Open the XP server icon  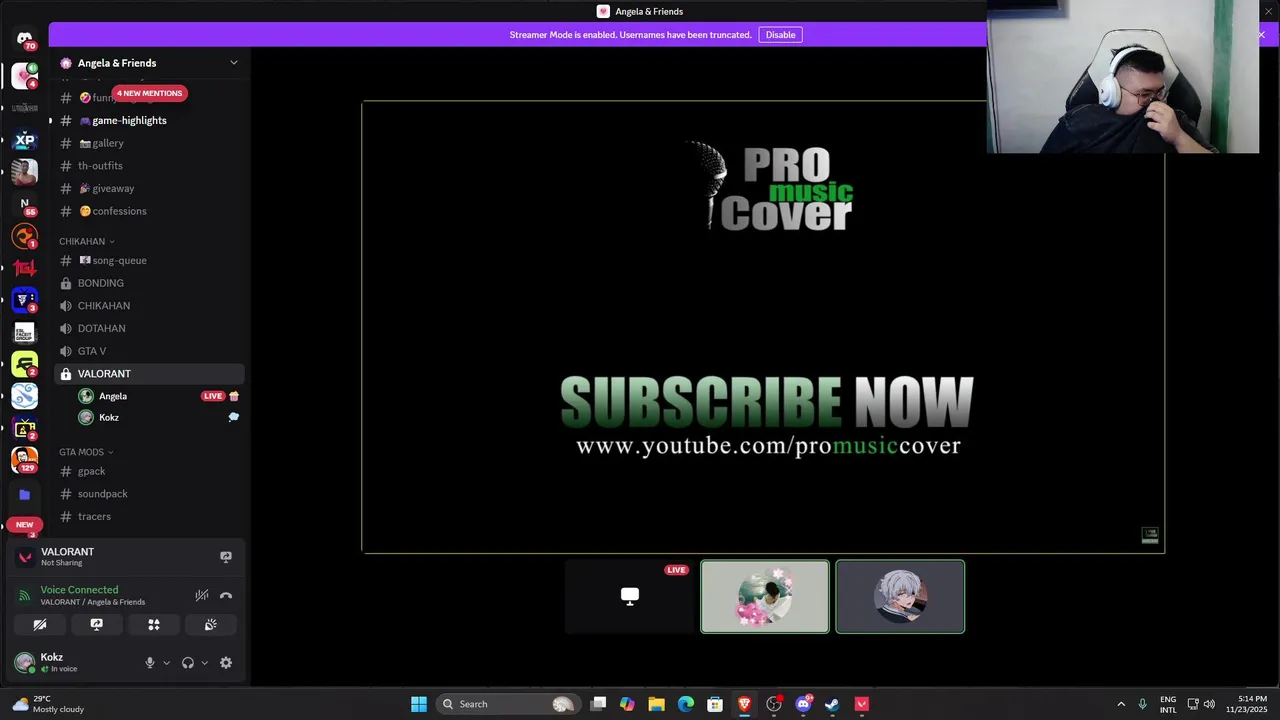coord(25,140)
